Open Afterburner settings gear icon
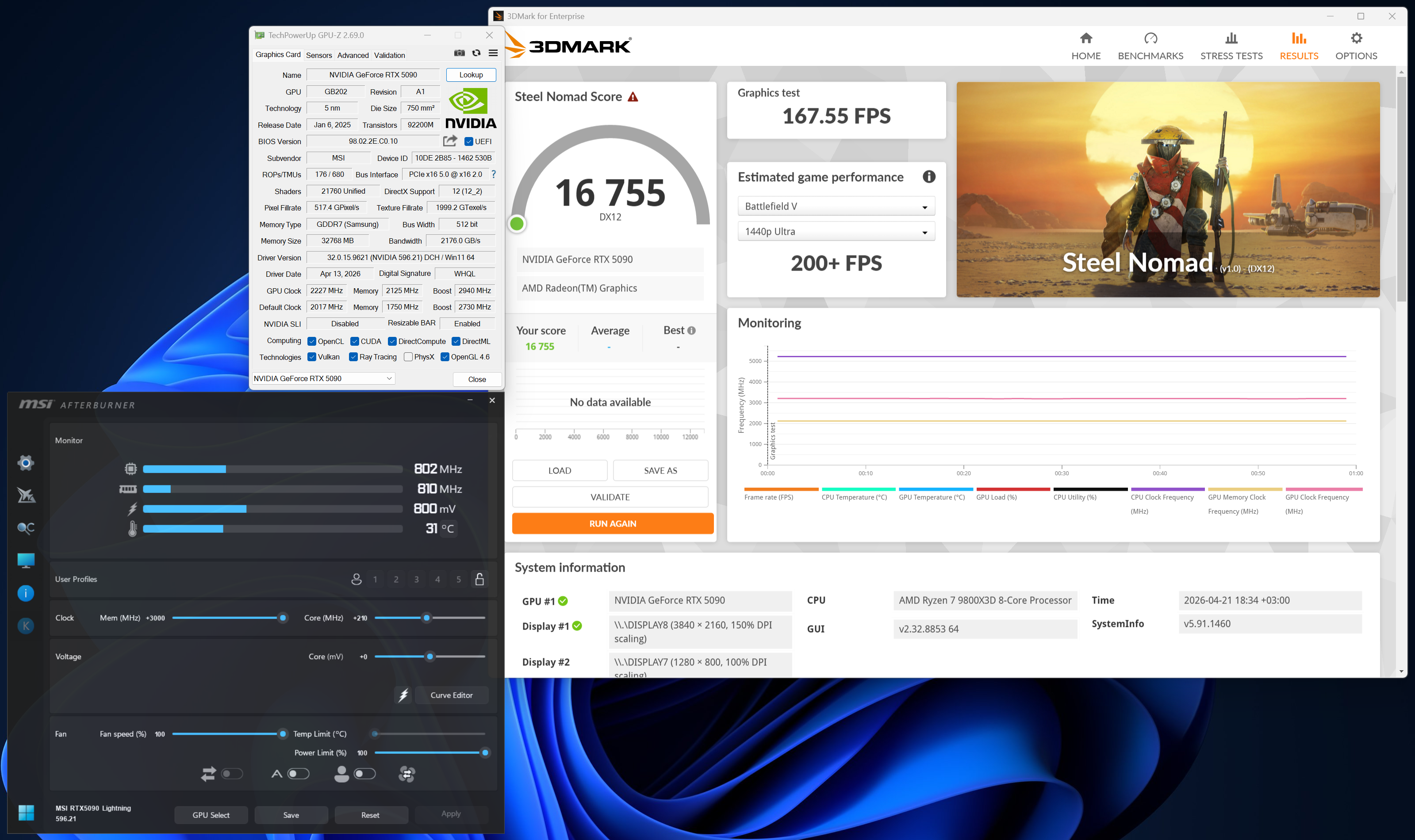Viewport: 1415px width, 840px height. click(x=26, y=463)
